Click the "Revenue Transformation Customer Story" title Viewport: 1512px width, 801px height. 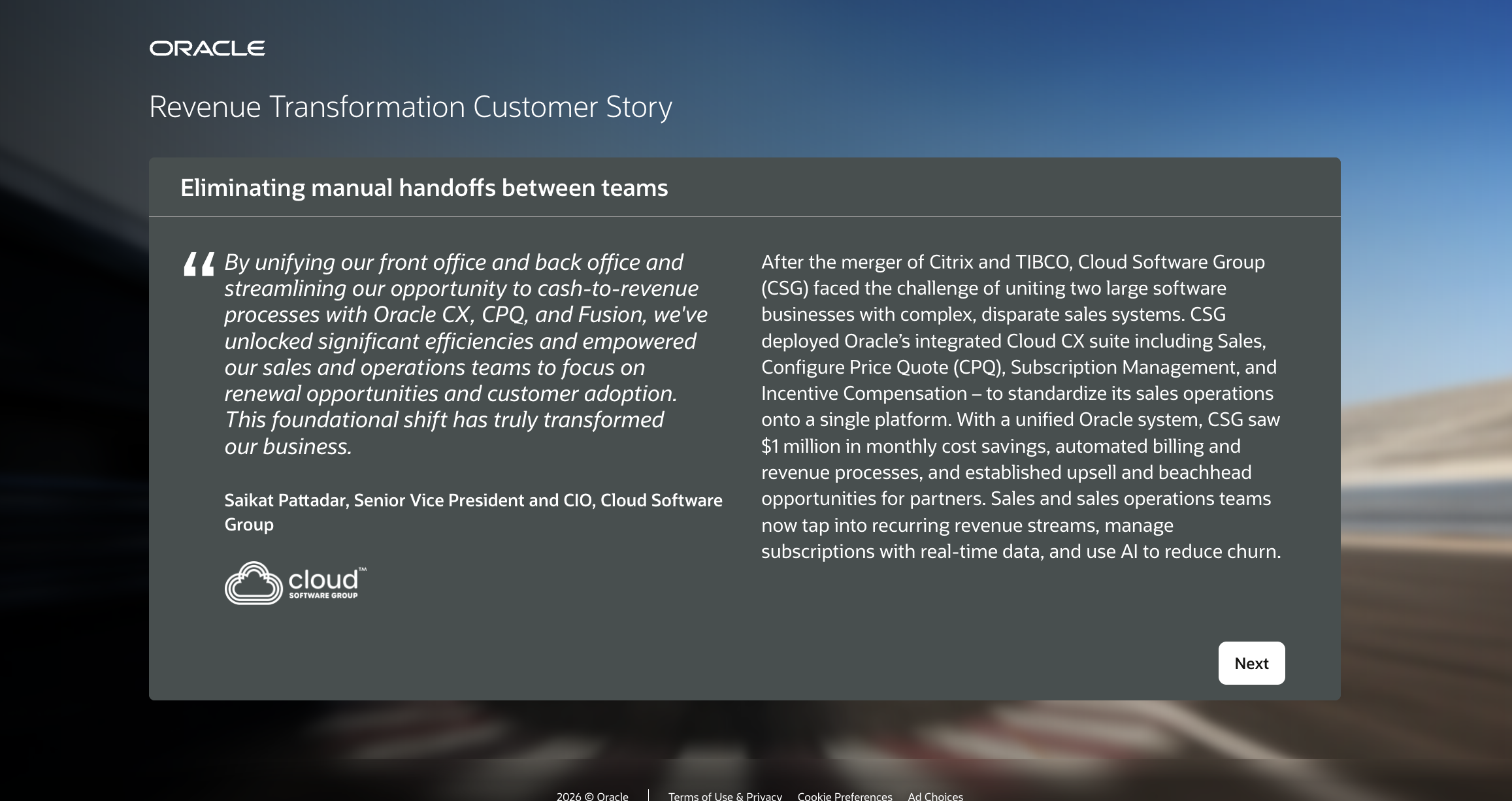pyautogui.click(x=410, y=107)
